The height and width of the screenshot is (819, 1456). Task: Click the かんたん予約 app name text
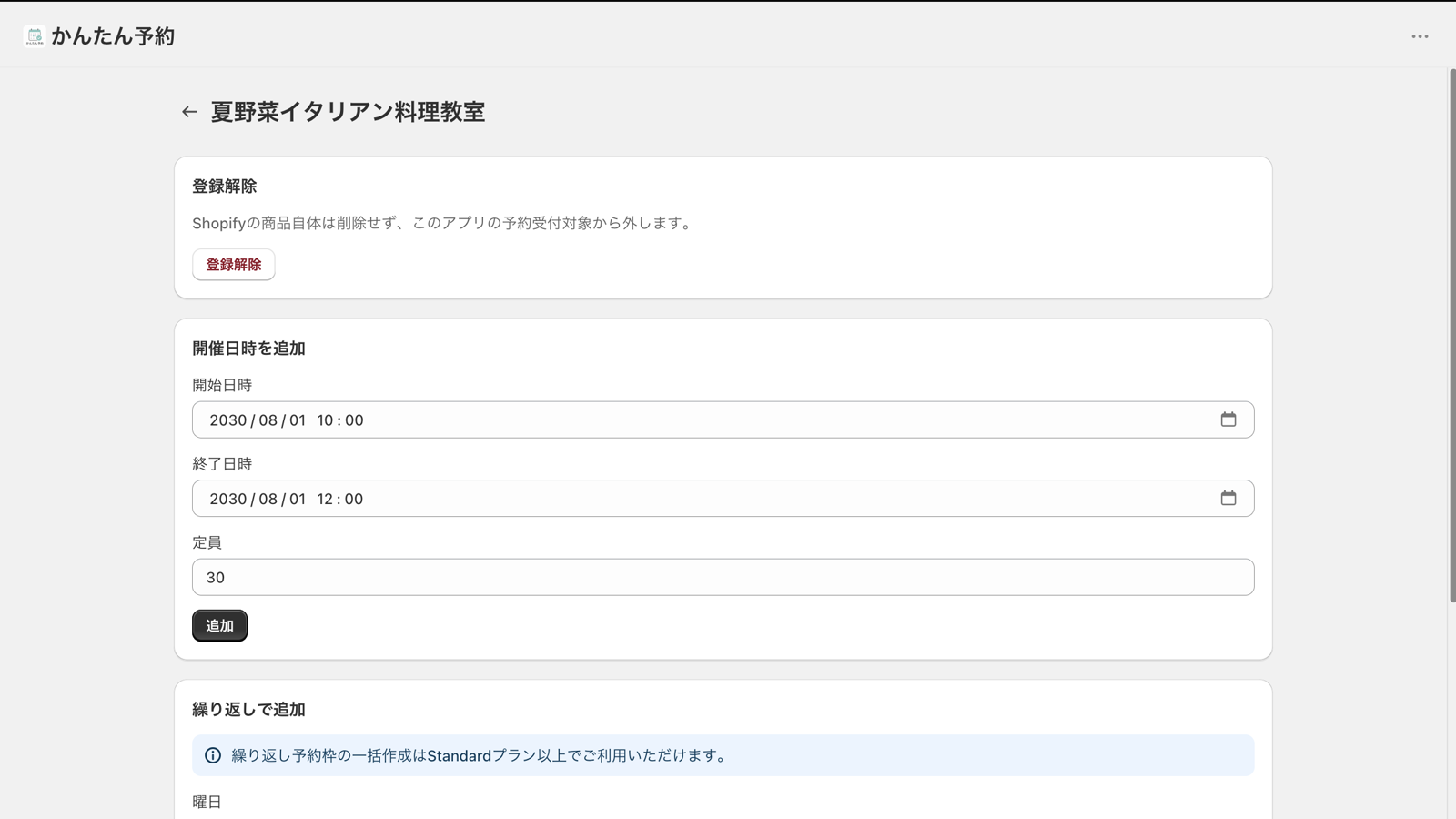tap(113, 36)
